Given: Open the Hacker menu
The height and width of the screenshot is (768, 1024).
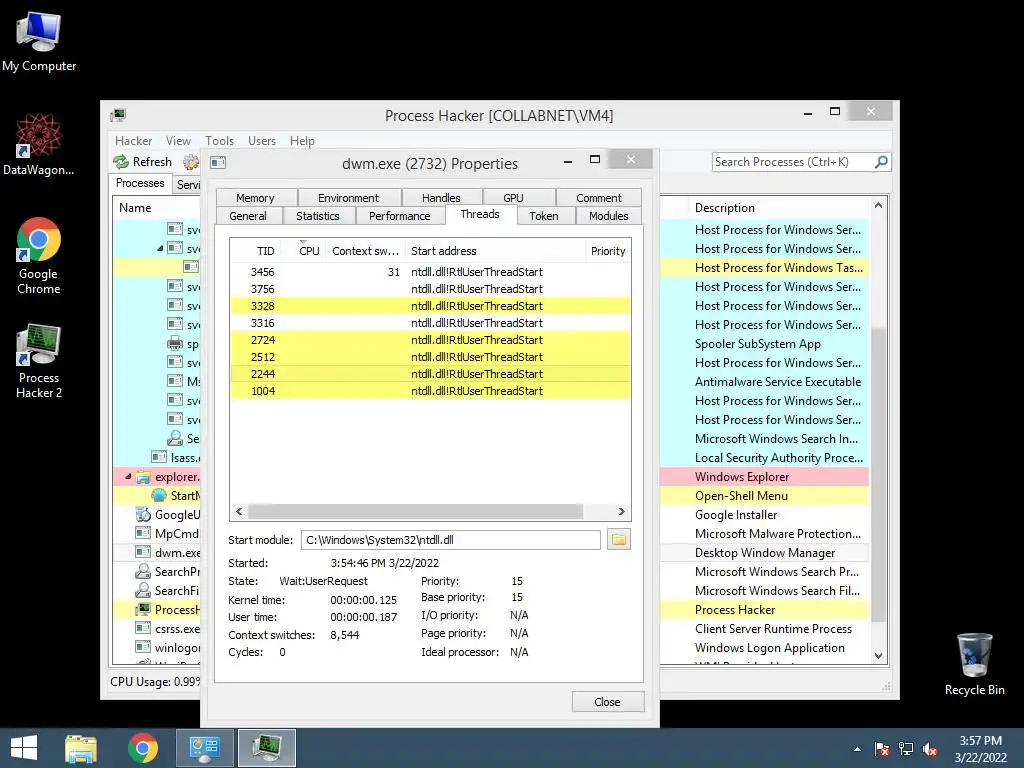Looking at the screenshot, I should 133,140.
